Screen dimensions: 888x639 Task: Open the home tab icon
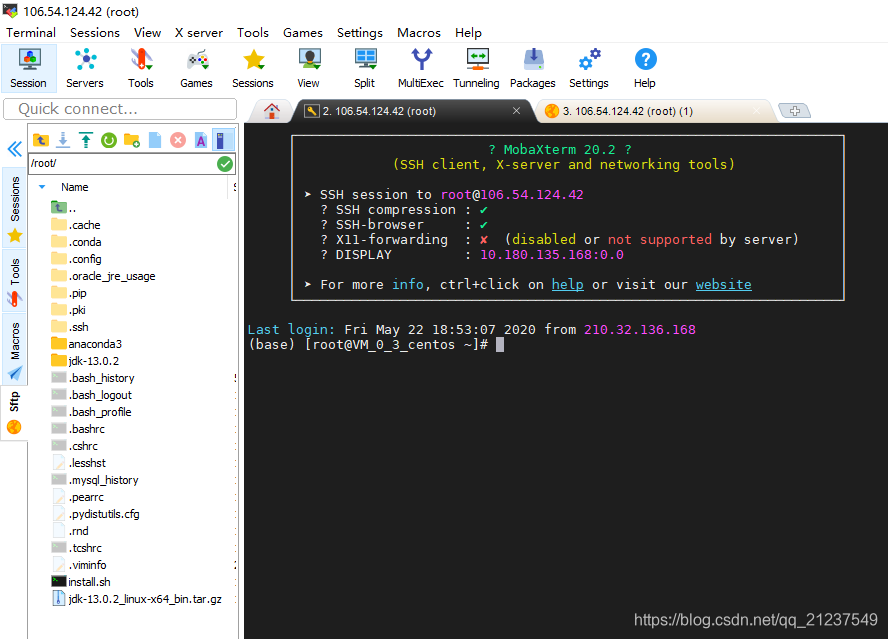click(272, 111)
